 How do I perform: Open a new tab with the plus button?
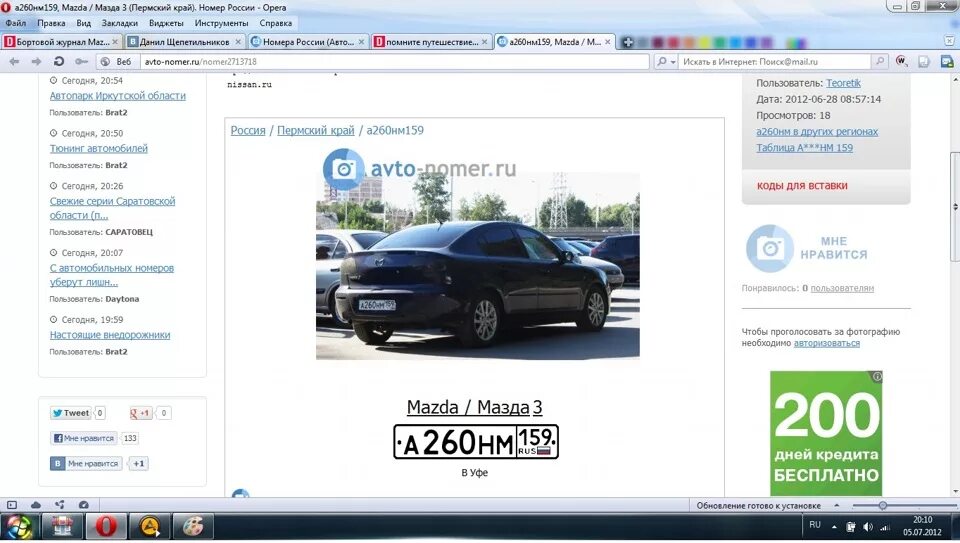(628, 42)
